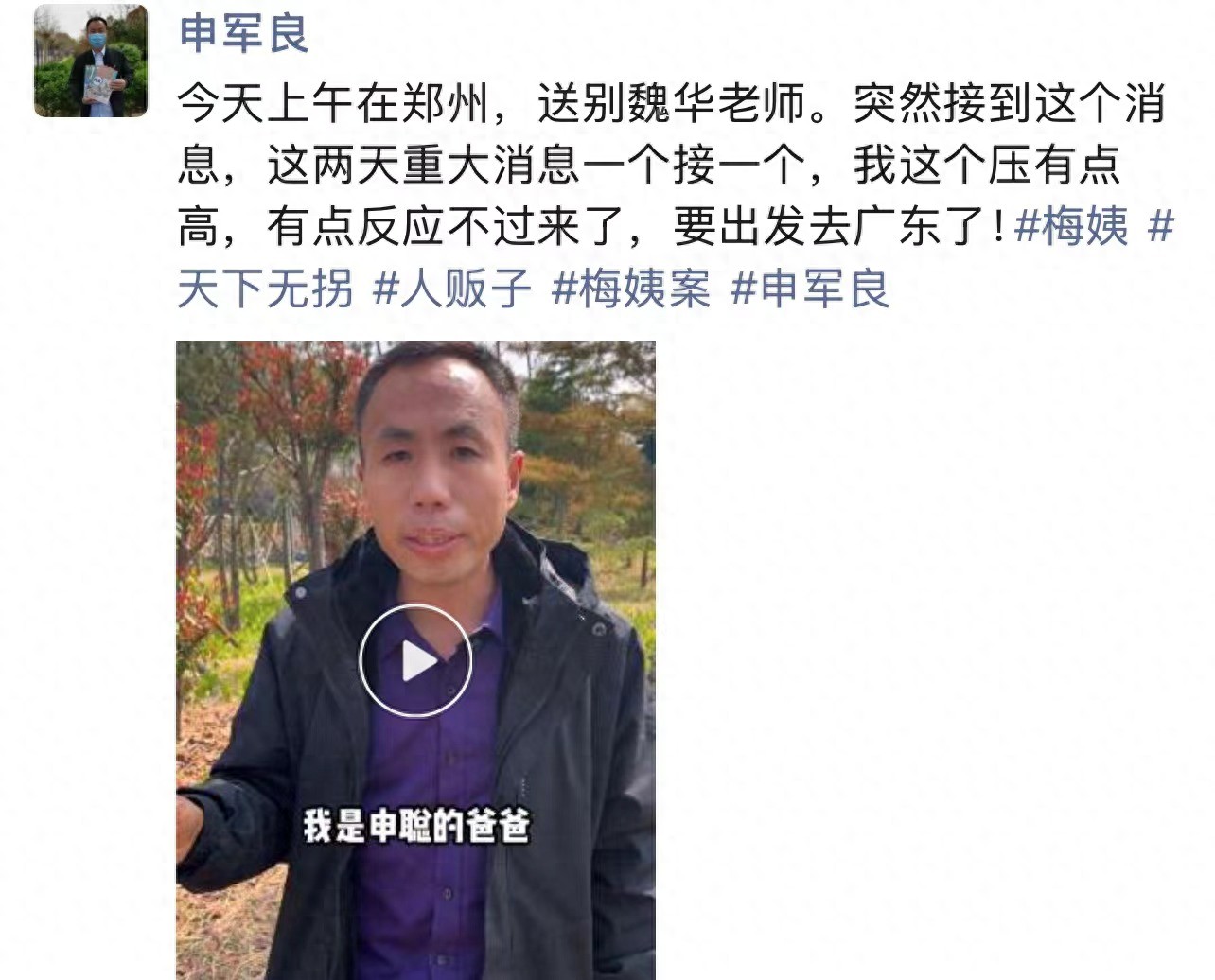
Task: Click the lone # symbol ending the third line
Action: point(1160,226)
